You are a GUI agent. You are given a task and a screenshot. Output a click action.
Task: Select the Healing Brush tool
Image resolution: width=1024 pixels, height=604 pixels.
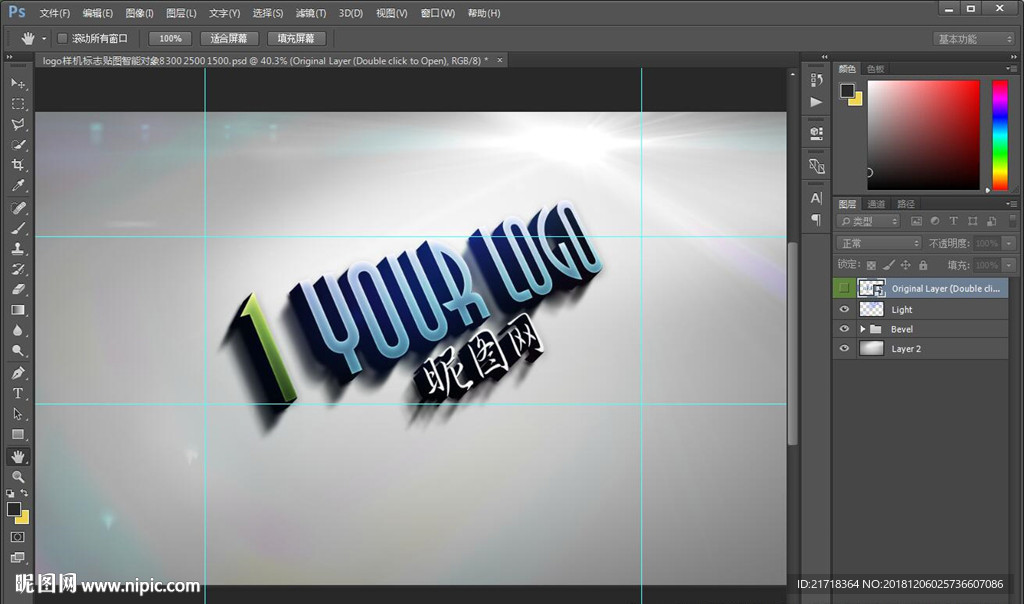click(18, 208)
